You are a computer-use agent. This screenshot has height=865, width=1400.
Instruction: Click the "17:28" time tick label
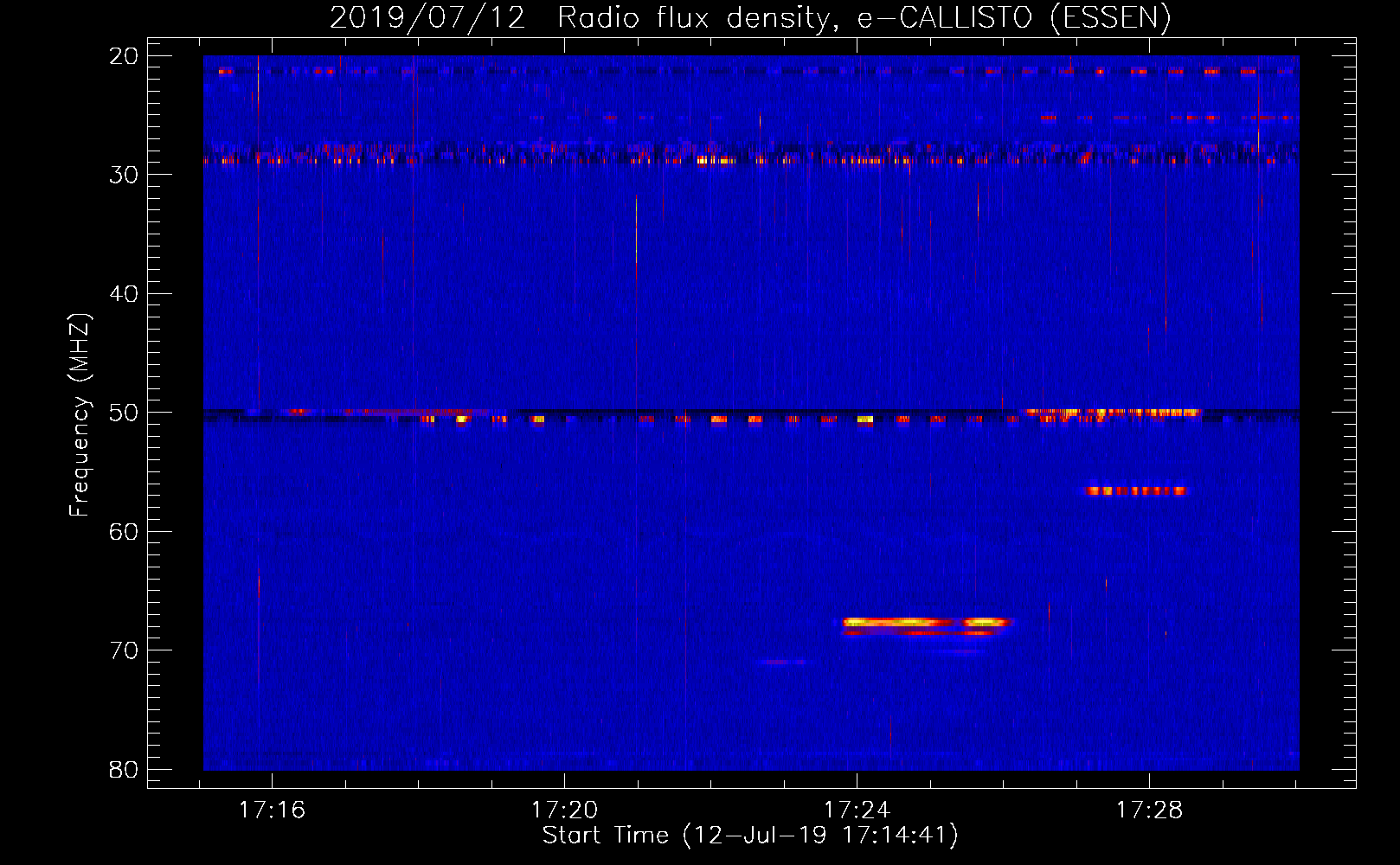1150,811
